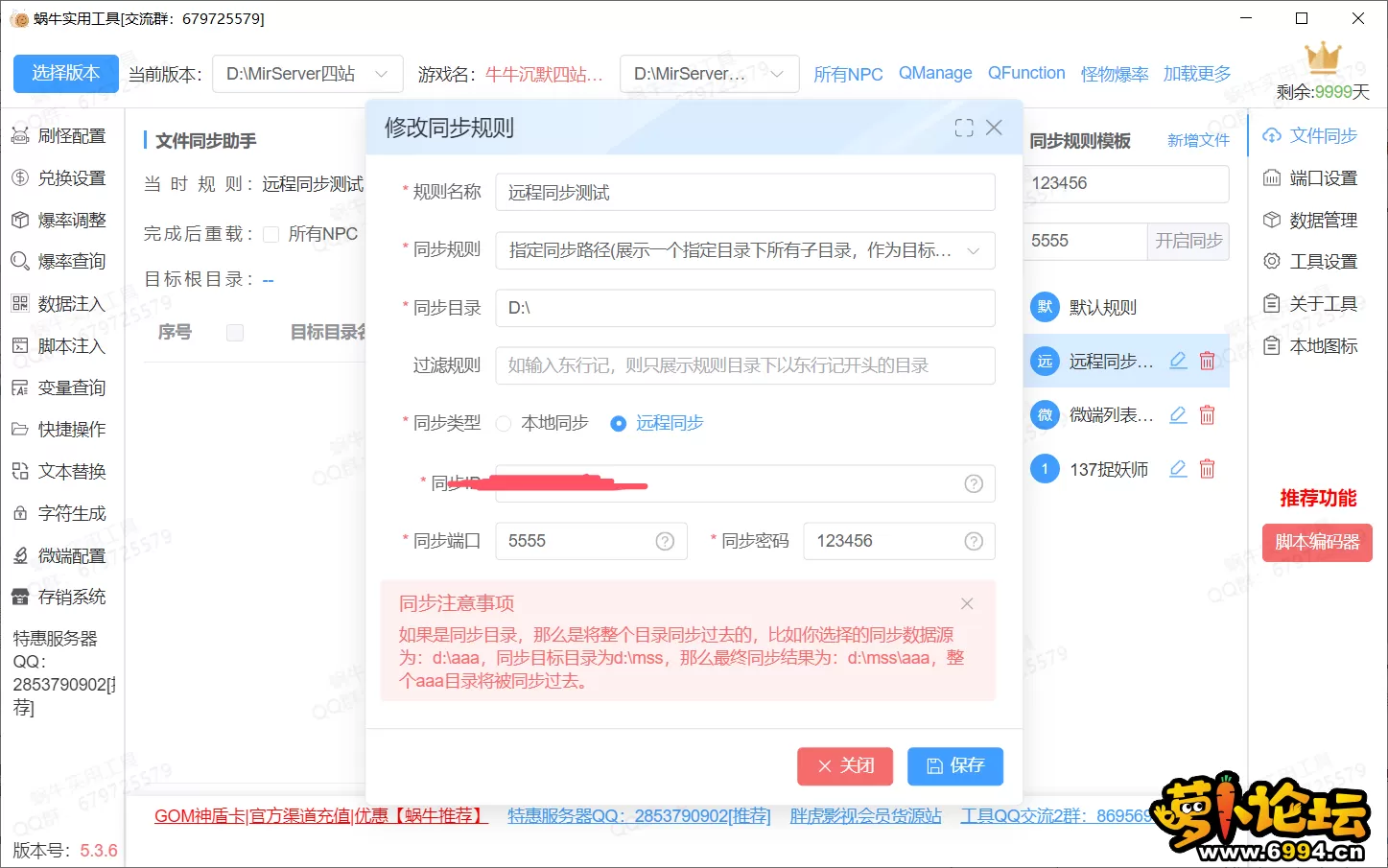Click the 过滤规则 input field
This screenshot has height=868, width=1388.
[x=745, y=365]
